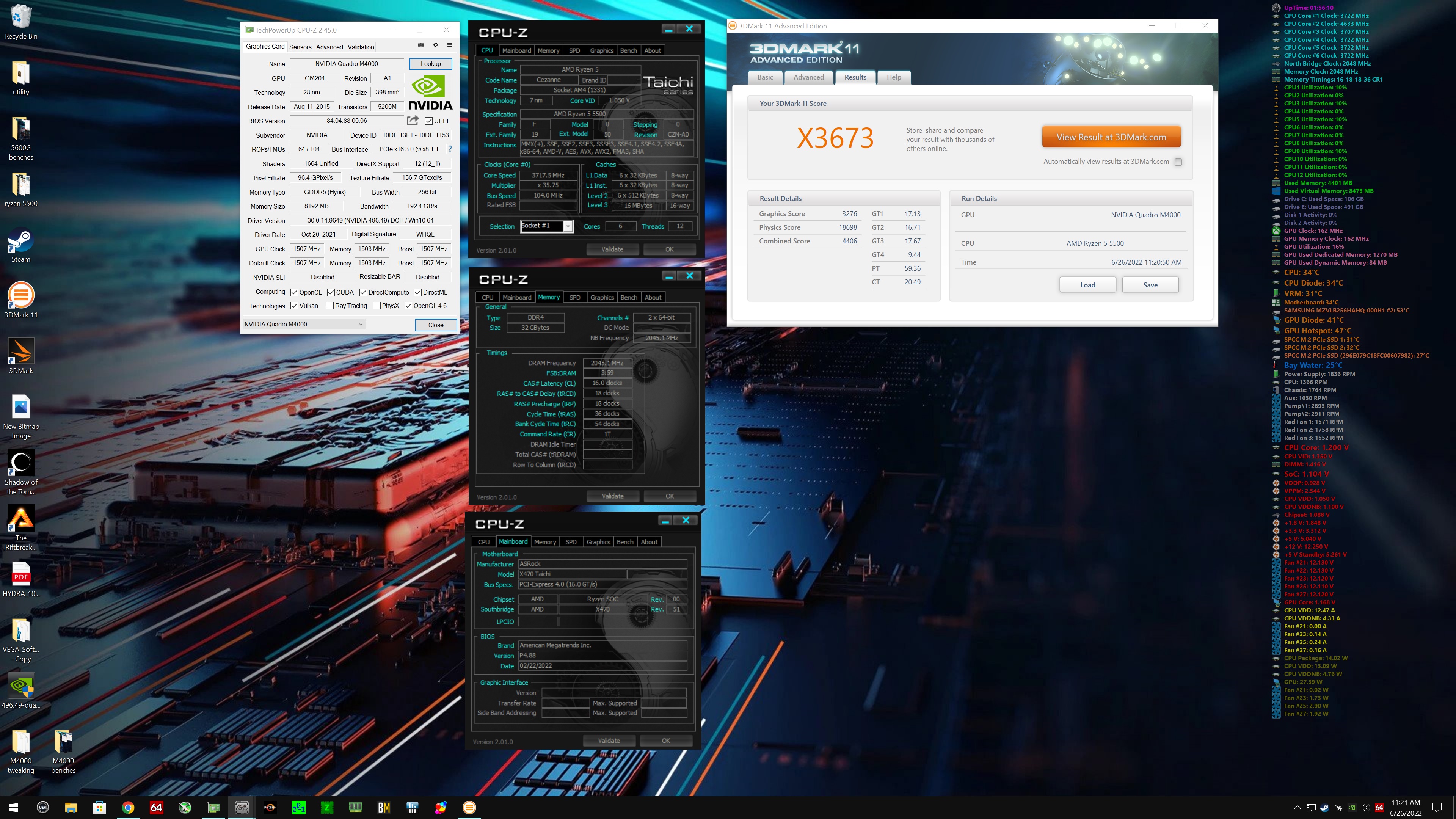Screen dimensions: 1456x819
Task: Open the Windows Start menu
Action: pyautogui.click(x=14, y=807)
